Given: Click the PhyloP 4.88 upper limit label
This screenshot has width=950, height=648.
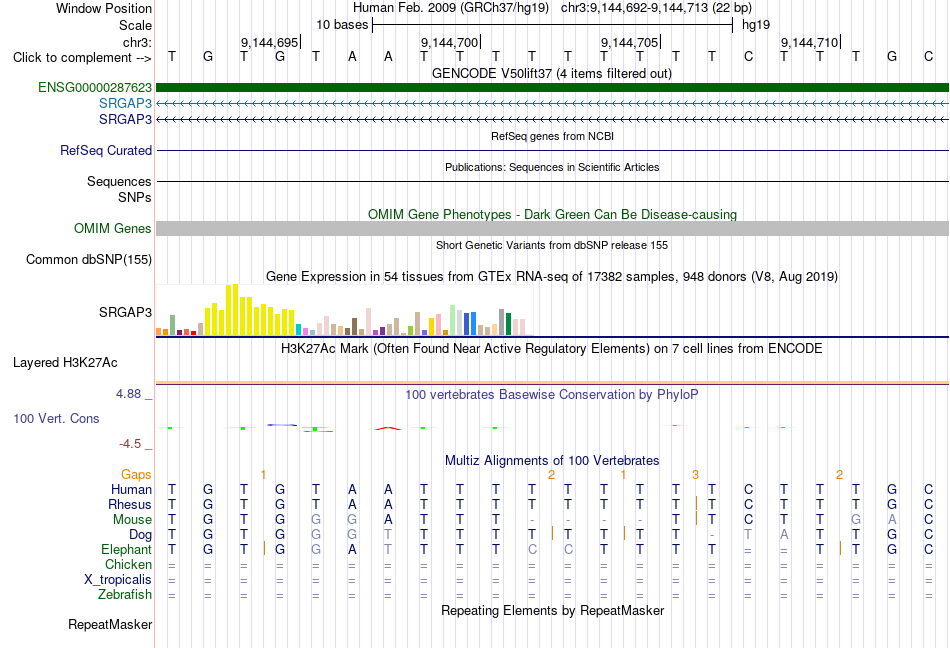Looking at the screenshot, I should pyautogui.click(x=128, y=394).
